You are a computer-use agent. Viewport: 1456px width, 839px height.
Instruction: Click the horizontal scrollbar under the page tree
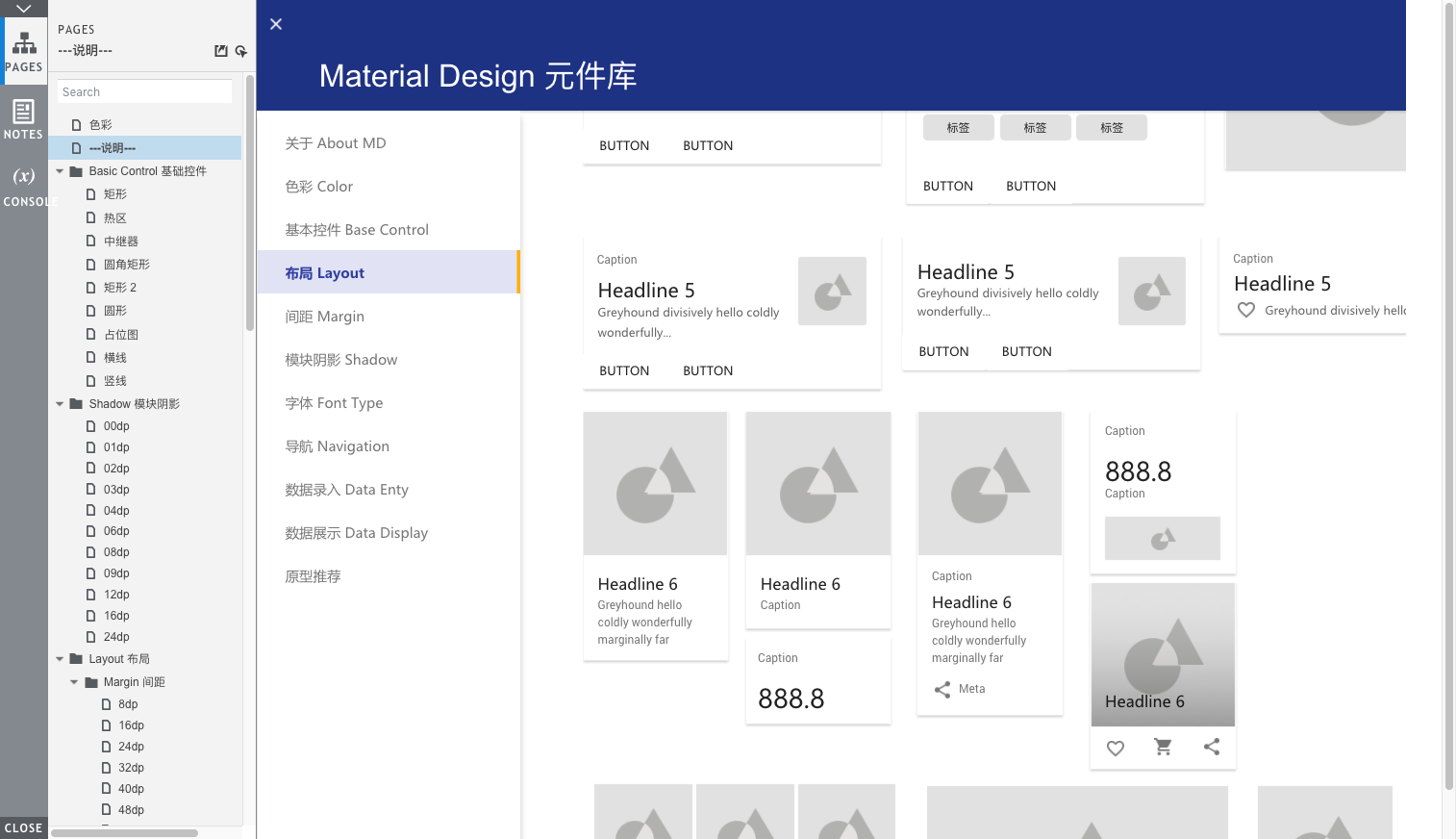point(125,833)
